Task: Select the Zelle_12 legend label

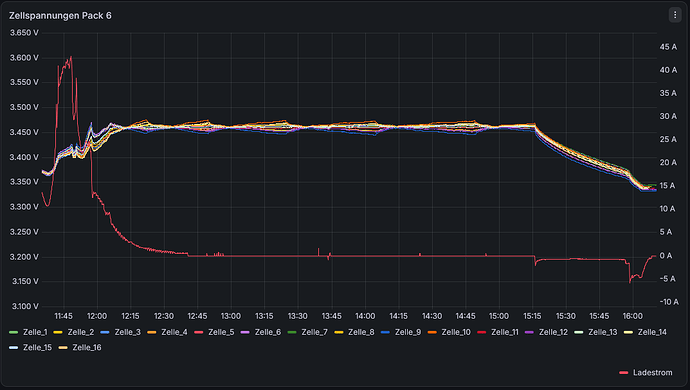Action: (553, 332)
